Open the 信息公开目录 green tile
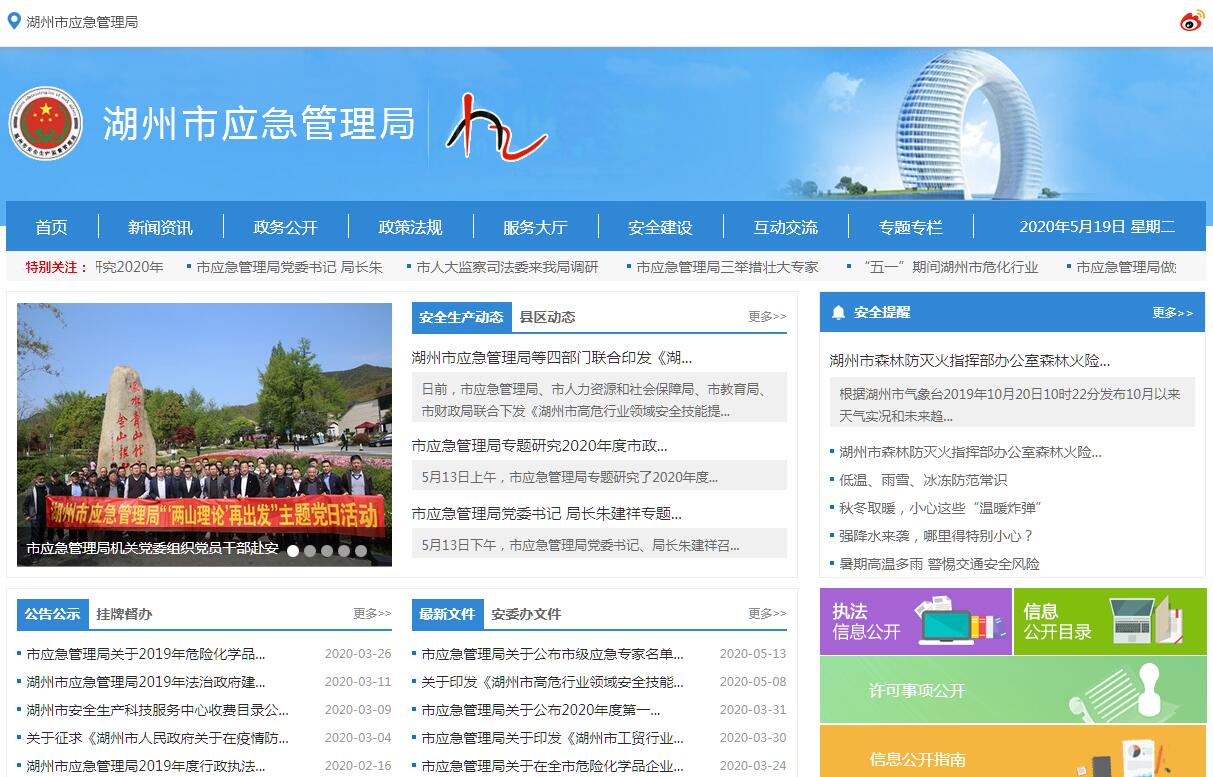Screen dimensions: 1213x777 pos(1109,621)
